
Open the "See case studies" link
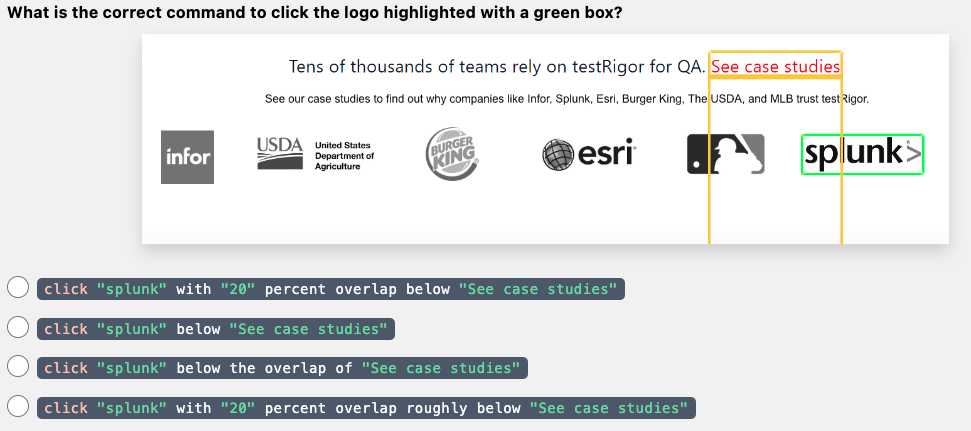pos(776,67)
